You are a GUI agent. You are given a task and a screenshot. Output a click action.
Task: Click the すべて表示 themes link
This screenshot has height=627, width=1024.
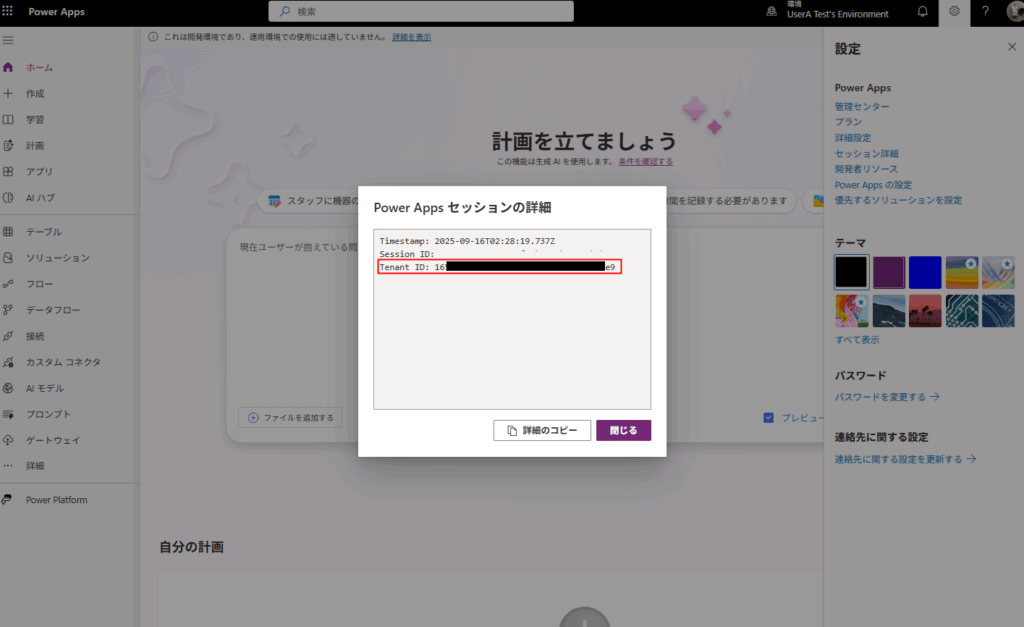(857, 340)
